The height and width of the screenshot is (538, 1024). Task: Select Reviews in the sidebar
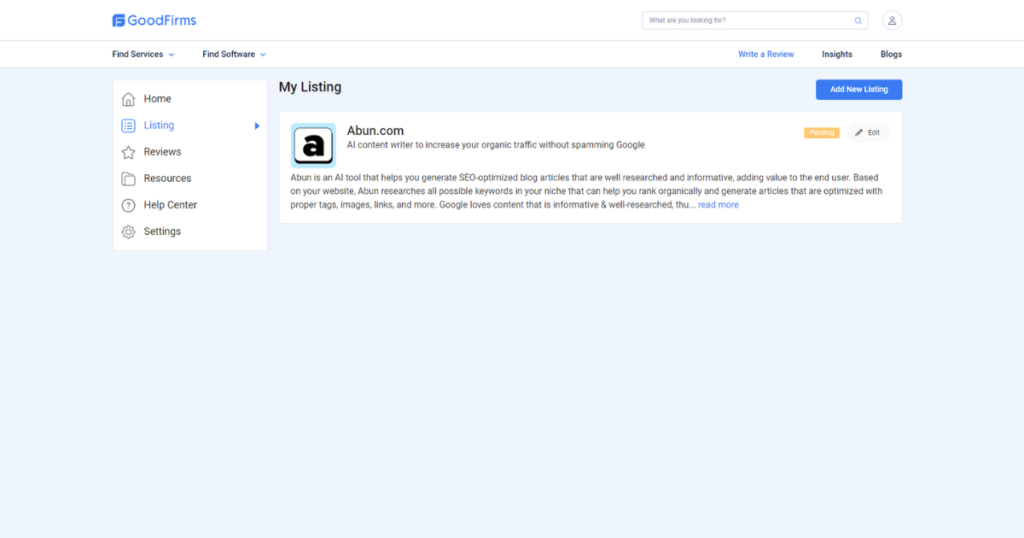click(163, 151)
